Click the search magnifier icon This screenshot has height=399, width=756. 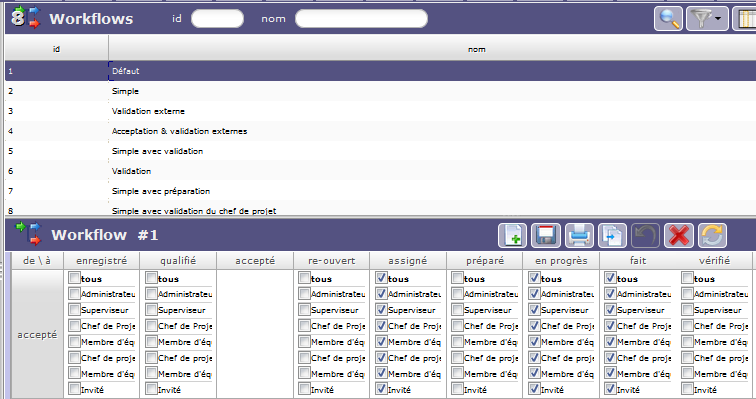point(668,19)
